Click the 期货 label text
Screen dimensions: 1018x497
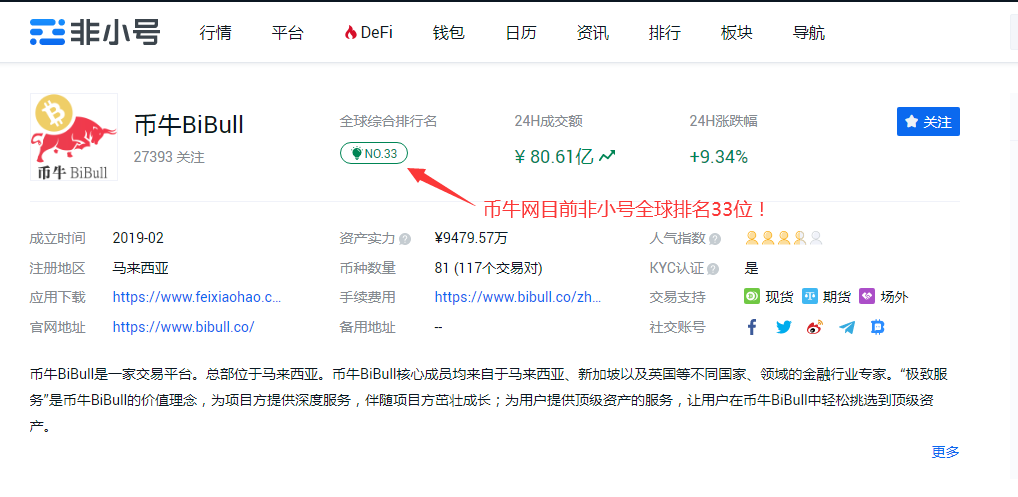point(837,297)
